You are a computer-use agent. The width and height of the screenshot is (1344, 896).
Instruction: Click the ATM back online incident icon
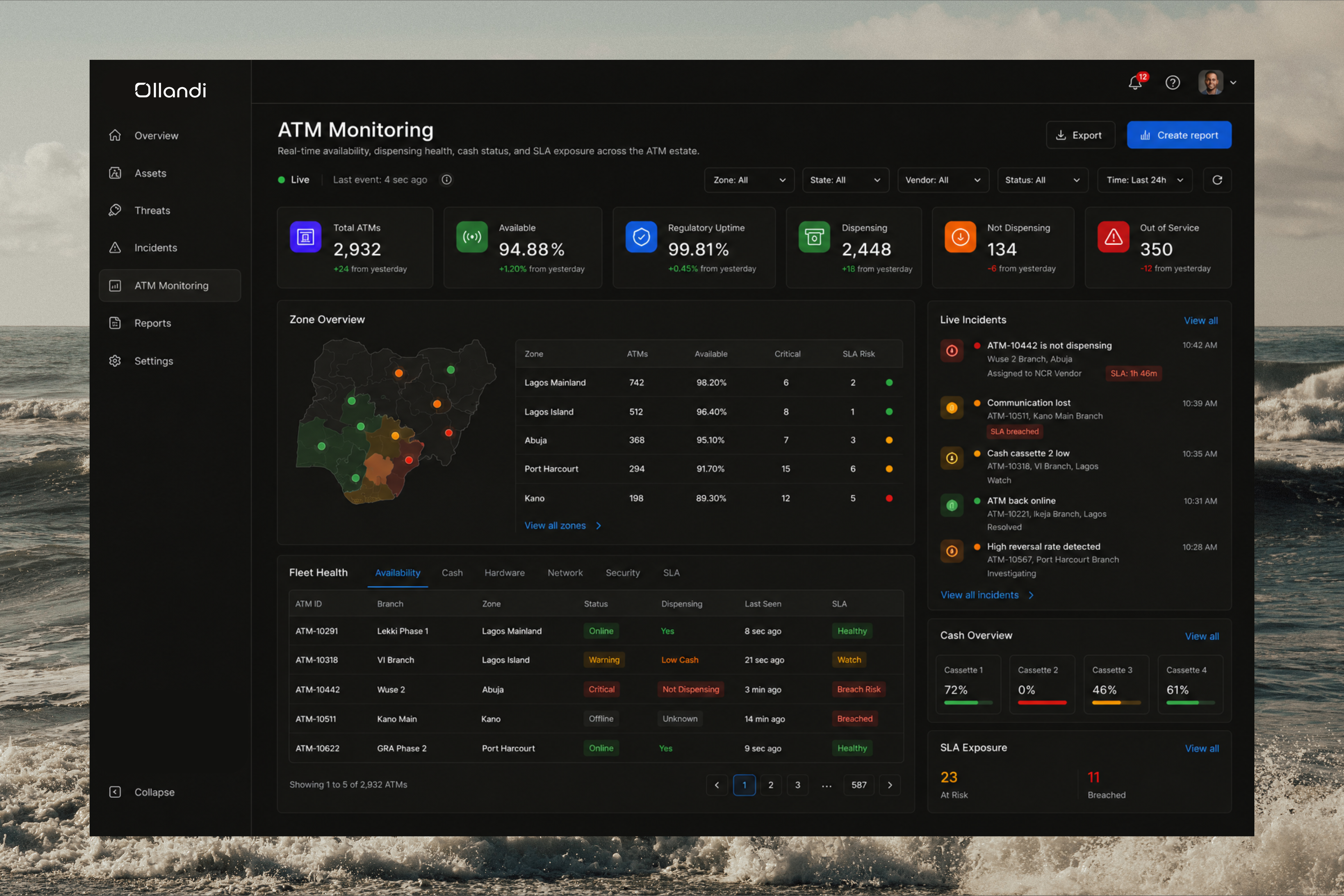tap(952, 505)
